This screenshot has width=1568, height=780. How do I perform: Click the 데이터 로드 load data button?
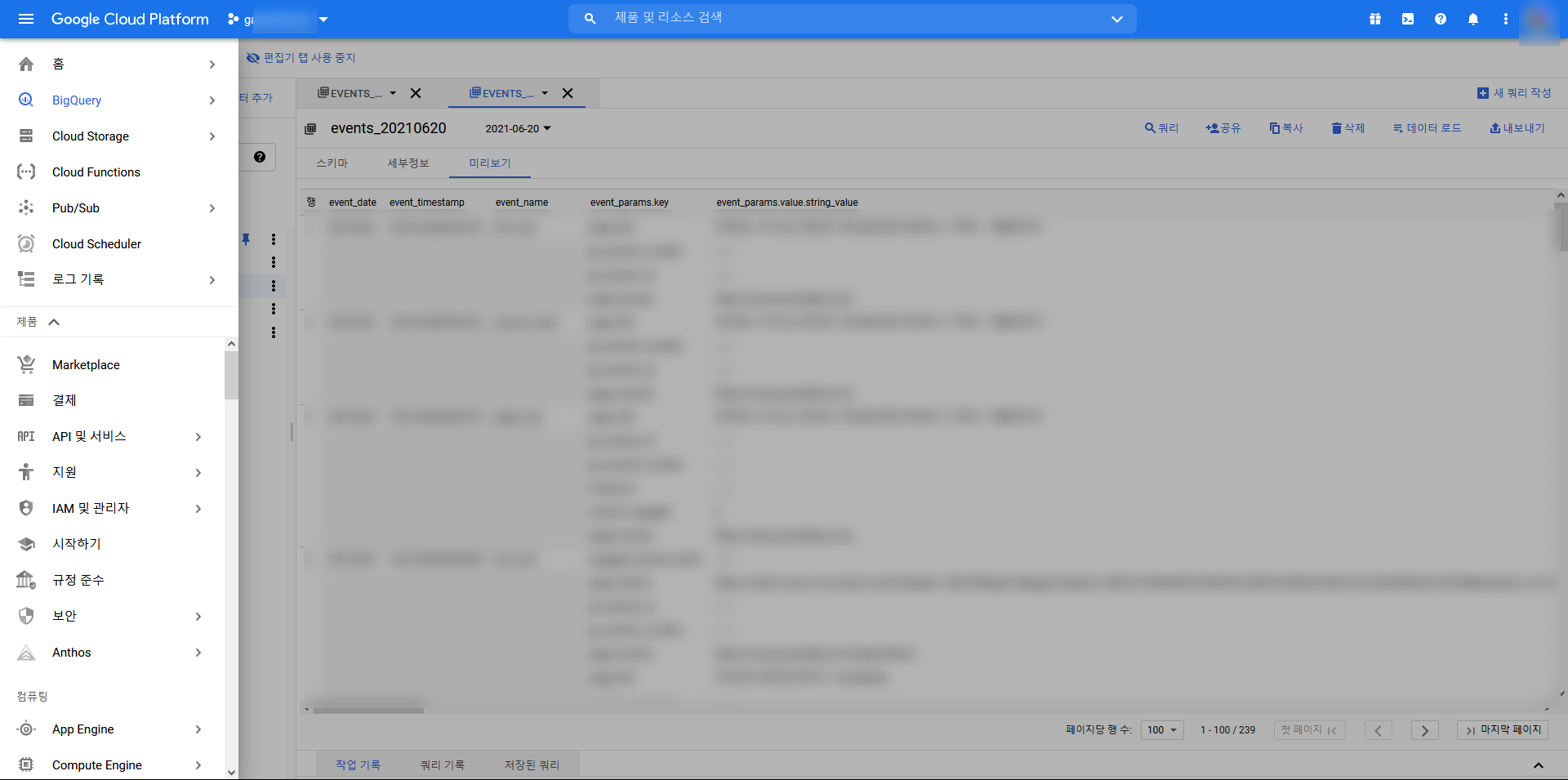click(x=1428, y=128)
